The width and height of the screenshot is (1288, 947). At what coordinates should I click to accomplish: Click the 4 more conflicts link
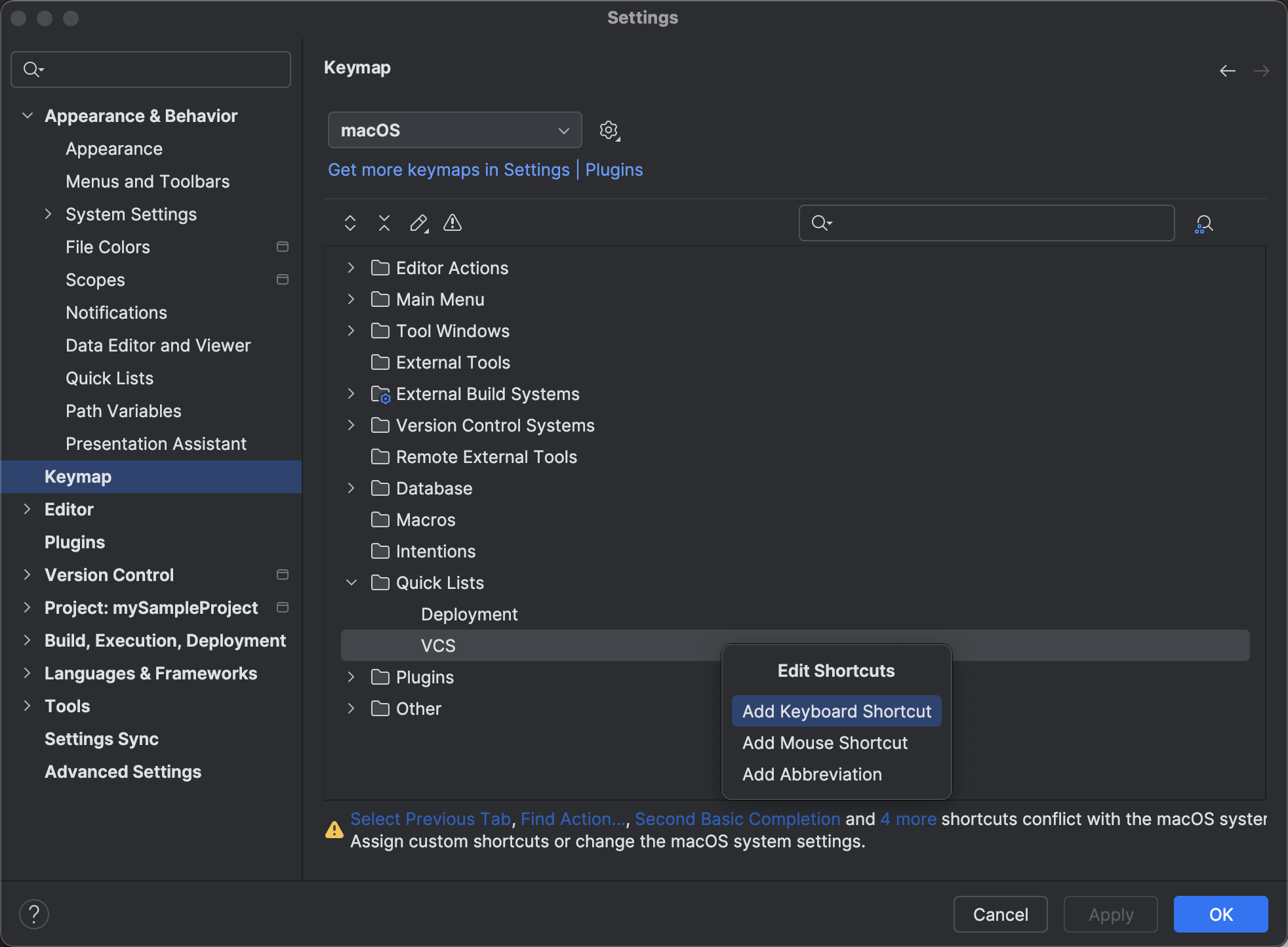click(909, 818)
